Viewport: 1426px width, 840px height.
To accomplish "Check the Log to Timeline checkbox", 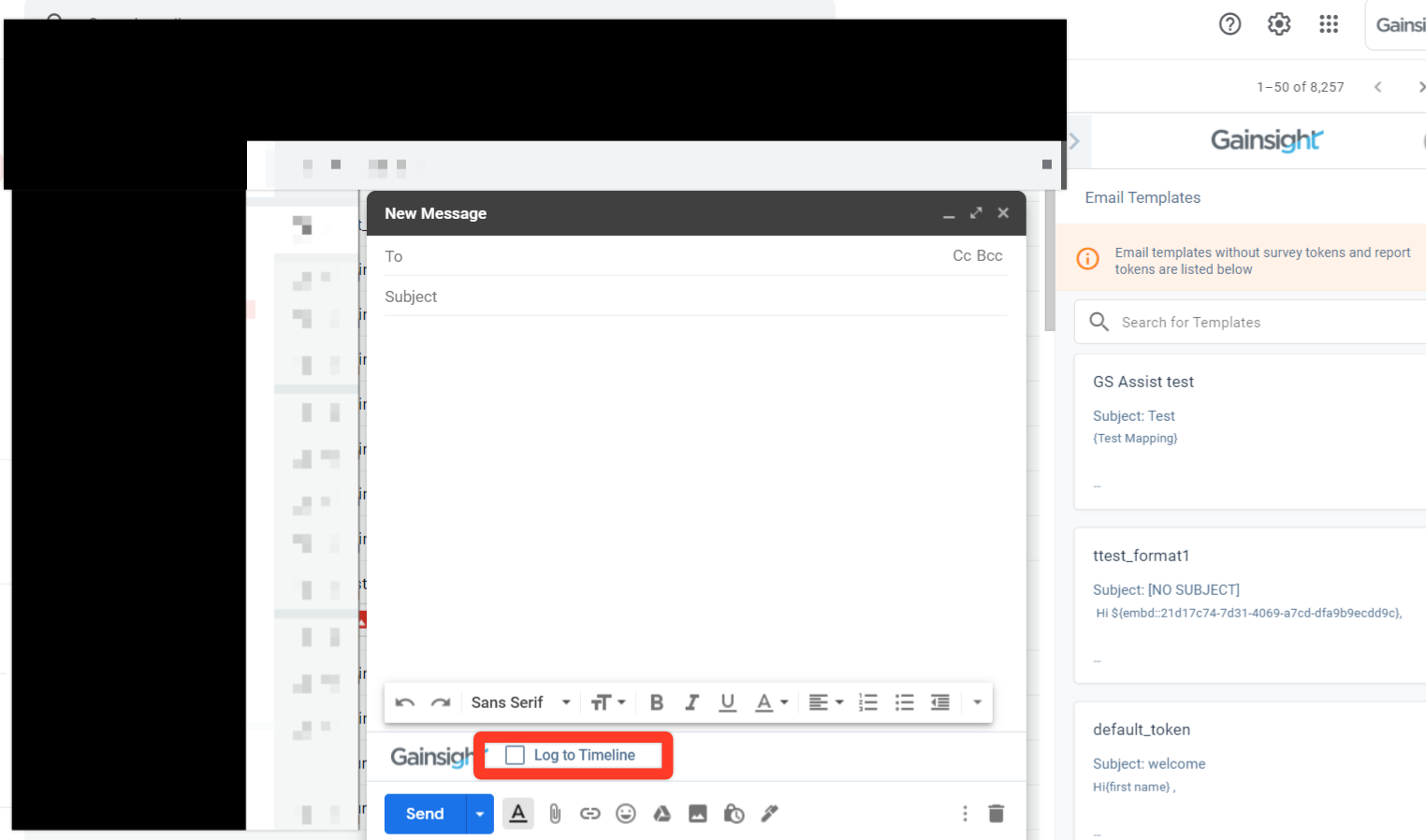I will click(x=515, y=755).
